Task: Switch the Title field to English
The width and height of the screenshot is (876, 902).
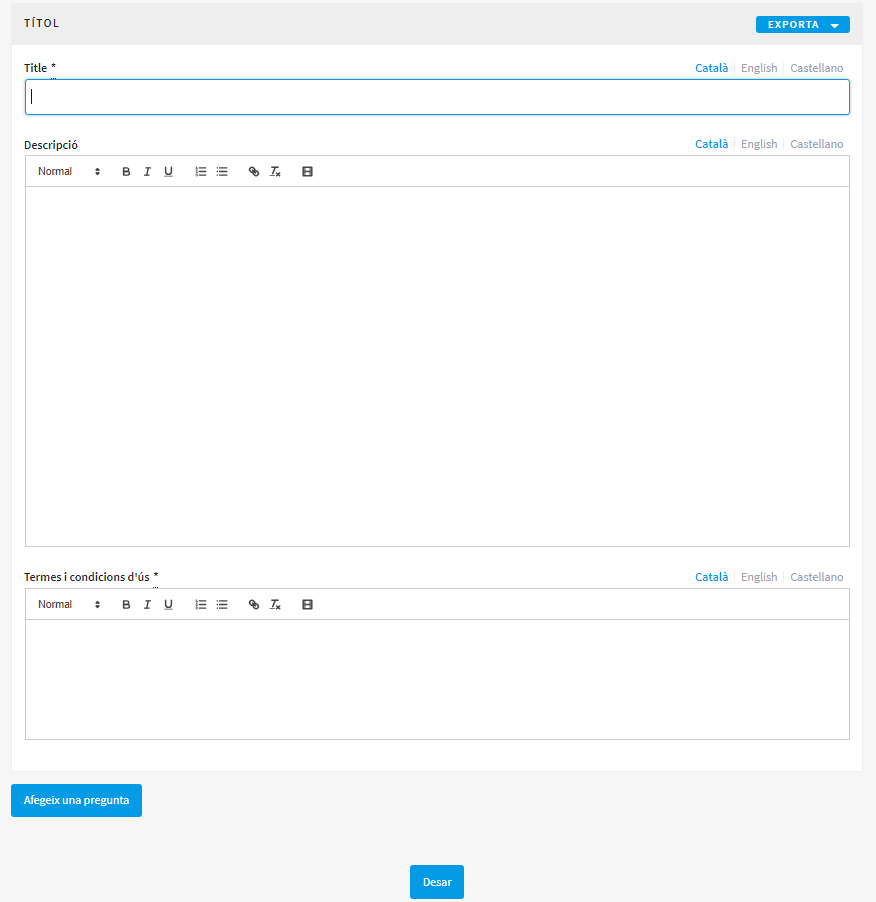Action: pyautogui.click(x=758, y=67)
